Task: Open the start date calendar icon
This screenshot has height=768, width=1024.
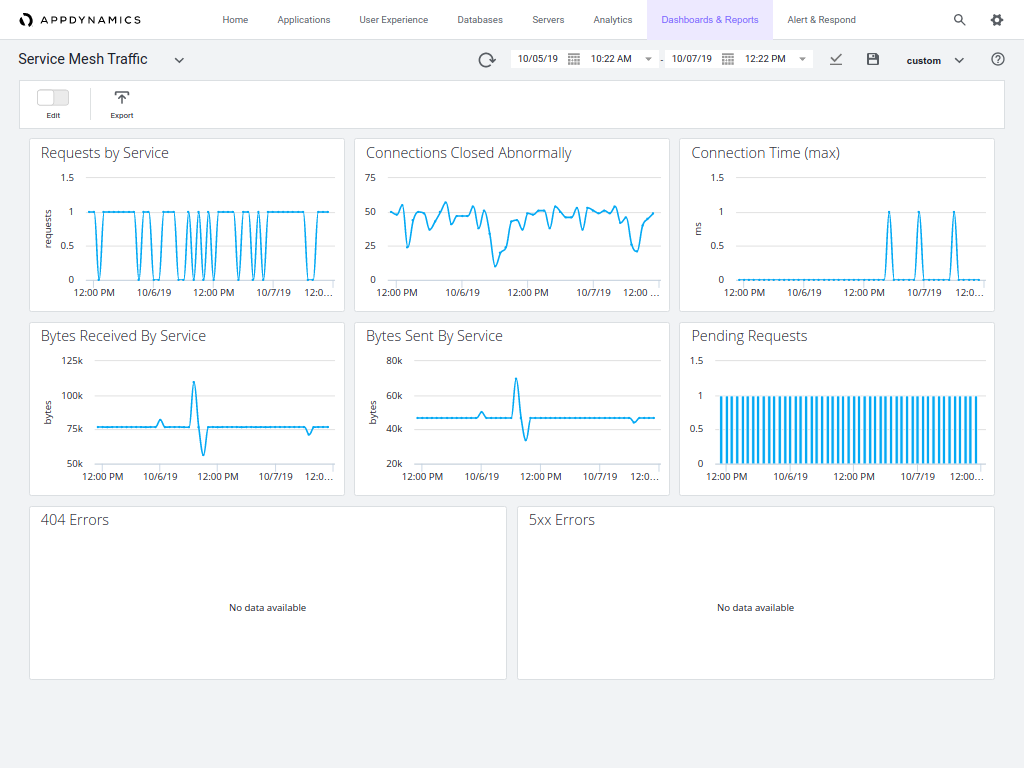Action: click(x=573, y=59)
